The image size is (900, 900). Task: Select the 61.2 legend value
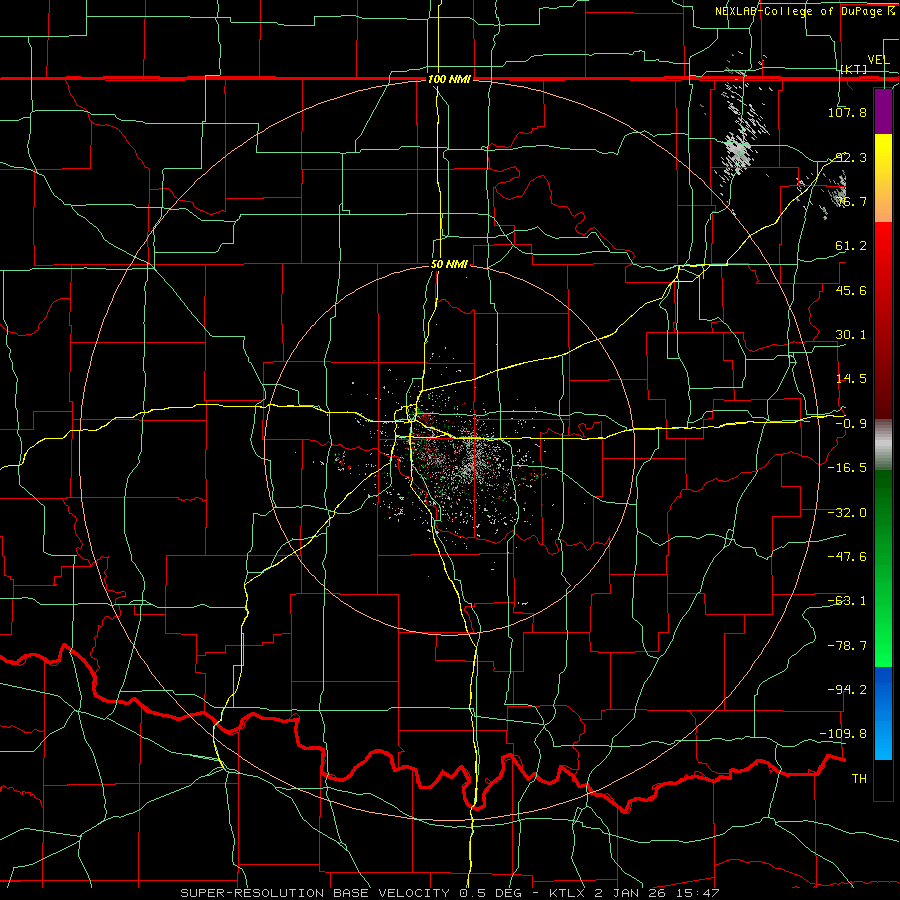click(851, 246)
